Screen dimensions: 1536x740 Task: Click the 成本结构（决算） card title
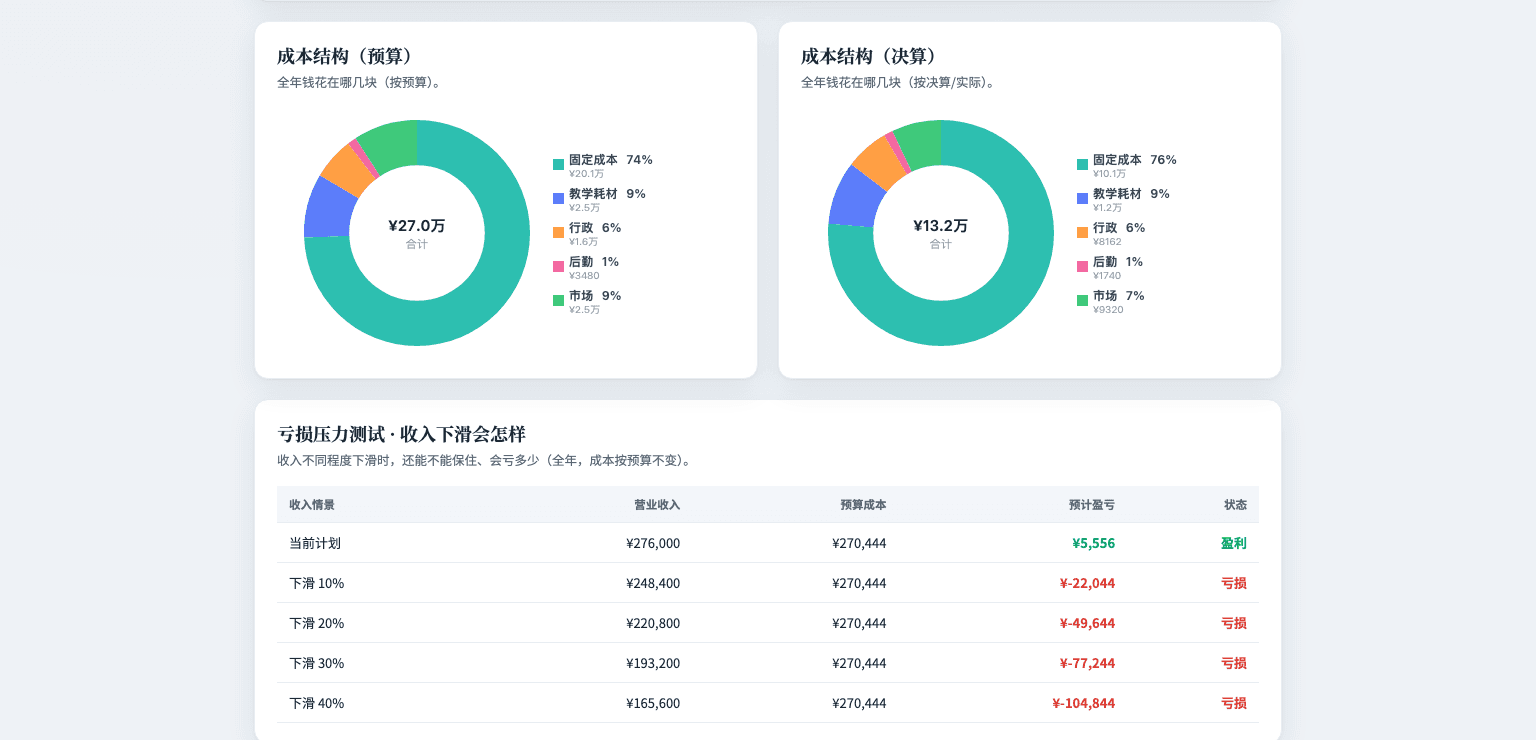coord(869,57)
